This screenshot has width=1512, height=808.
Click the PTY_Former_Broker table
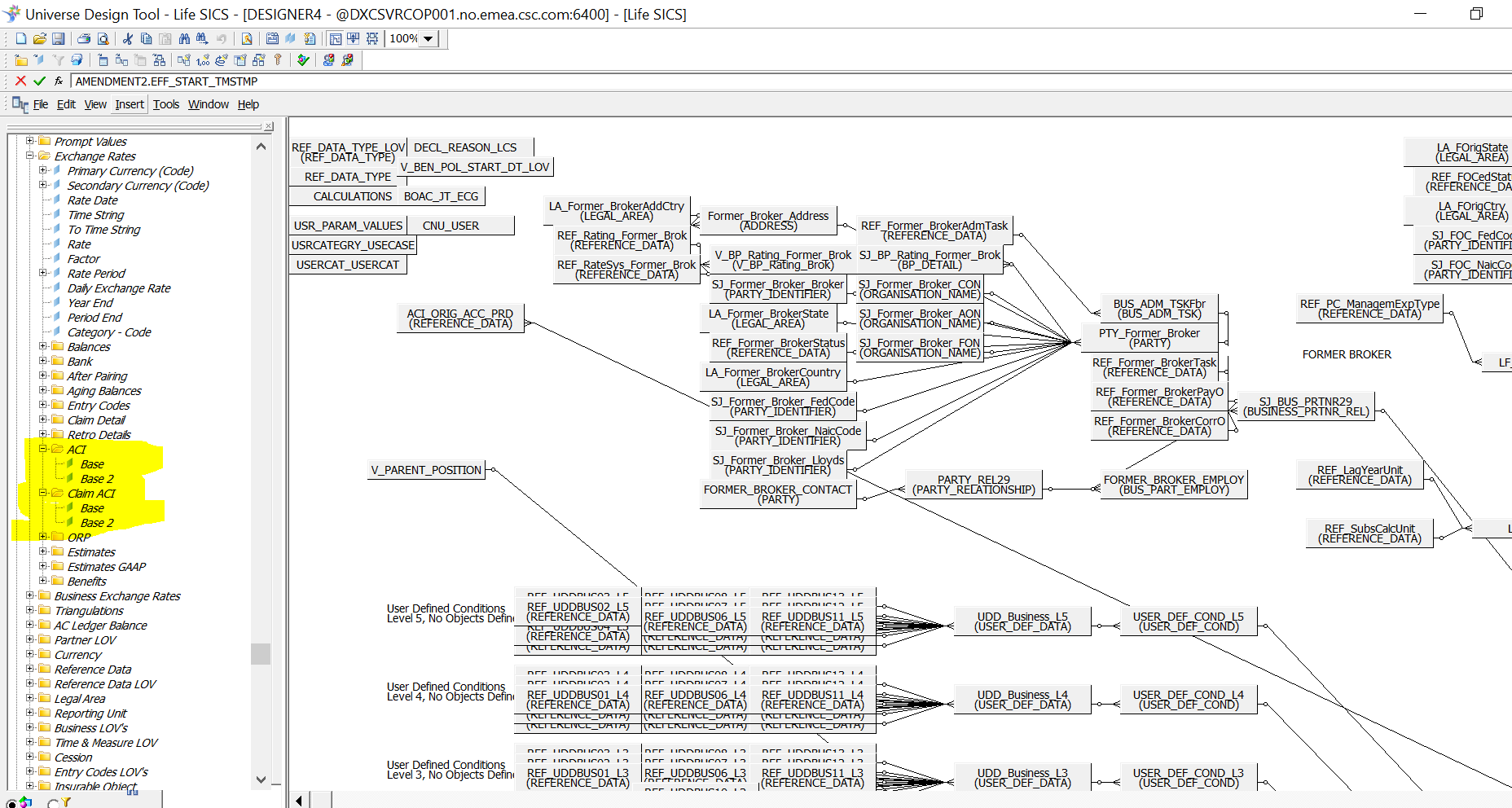(1149, 338)
